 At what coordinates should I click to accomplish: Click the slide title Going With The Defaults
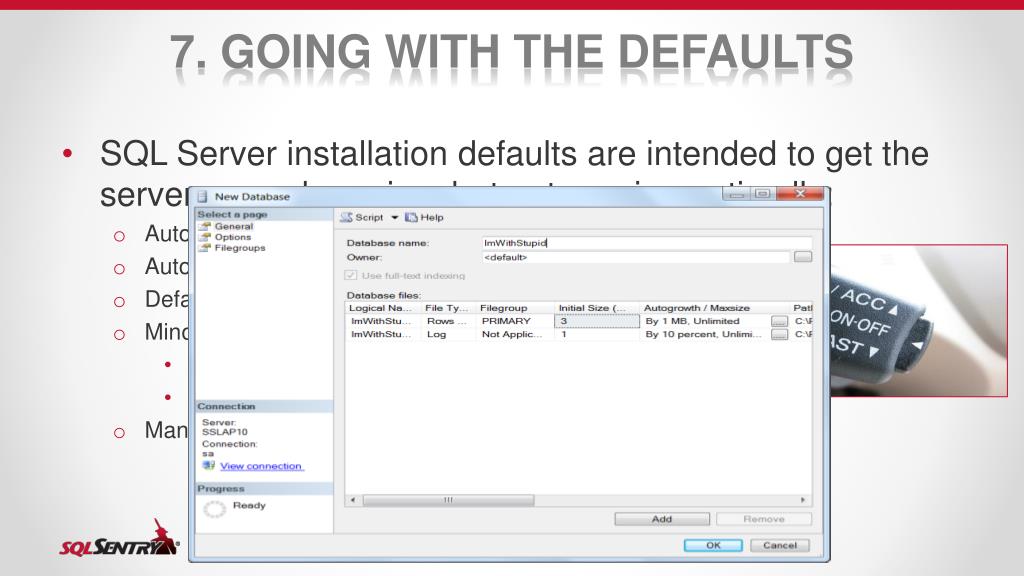[511, 52]
